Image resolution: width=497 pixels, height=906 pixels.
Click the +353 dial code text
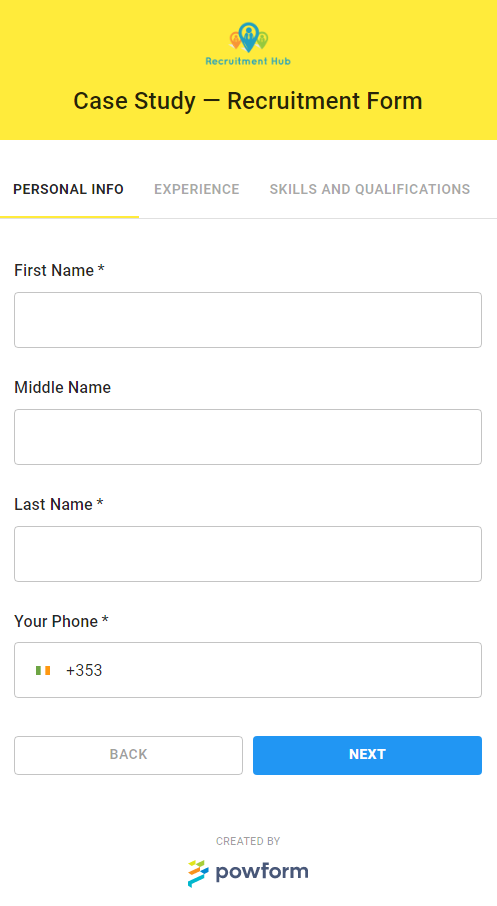coord(84,670)
